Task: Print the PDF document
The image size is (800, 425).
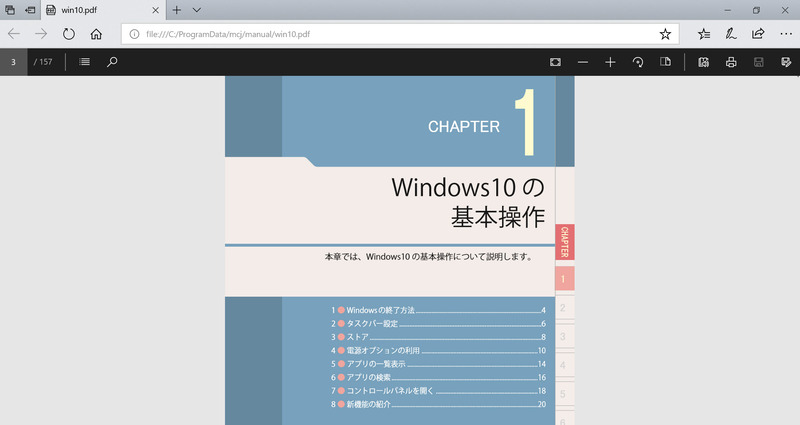Action: [x=731, y=62]
